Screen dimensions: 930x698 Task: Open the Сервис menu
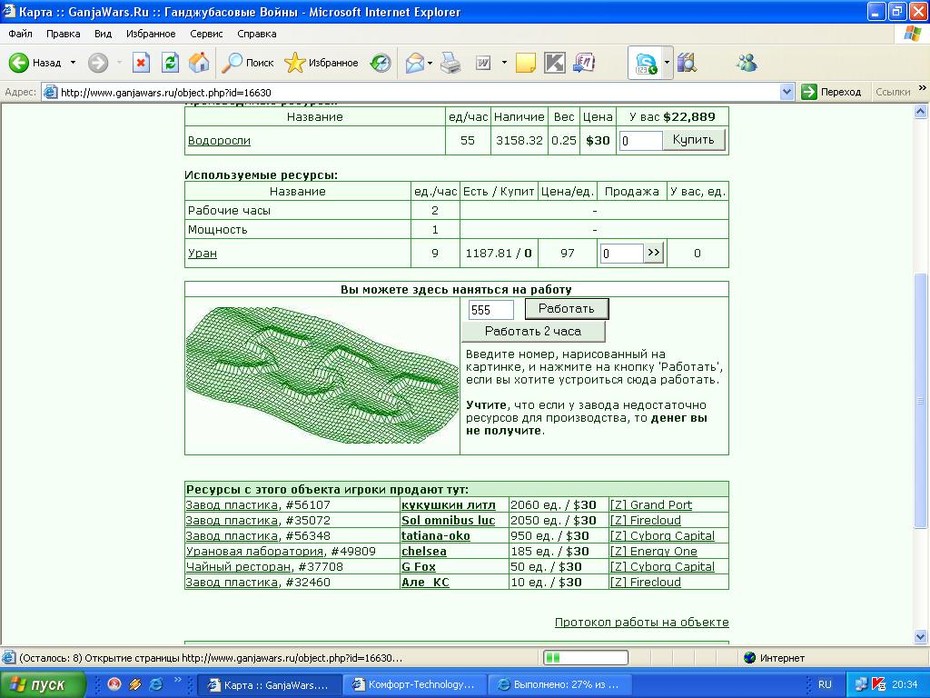pos(206,34)
